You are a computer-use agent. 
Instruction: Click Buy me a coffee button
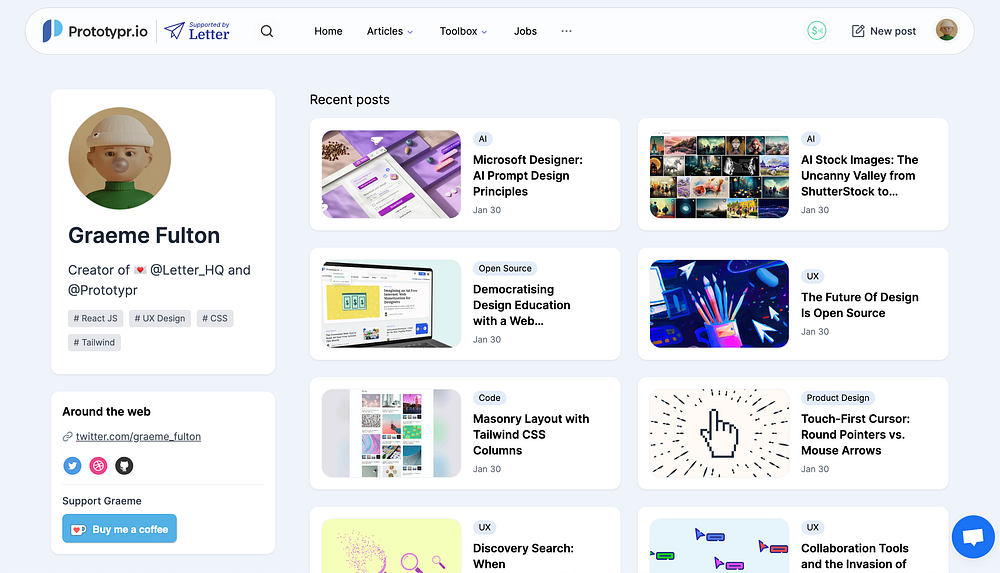119,529
